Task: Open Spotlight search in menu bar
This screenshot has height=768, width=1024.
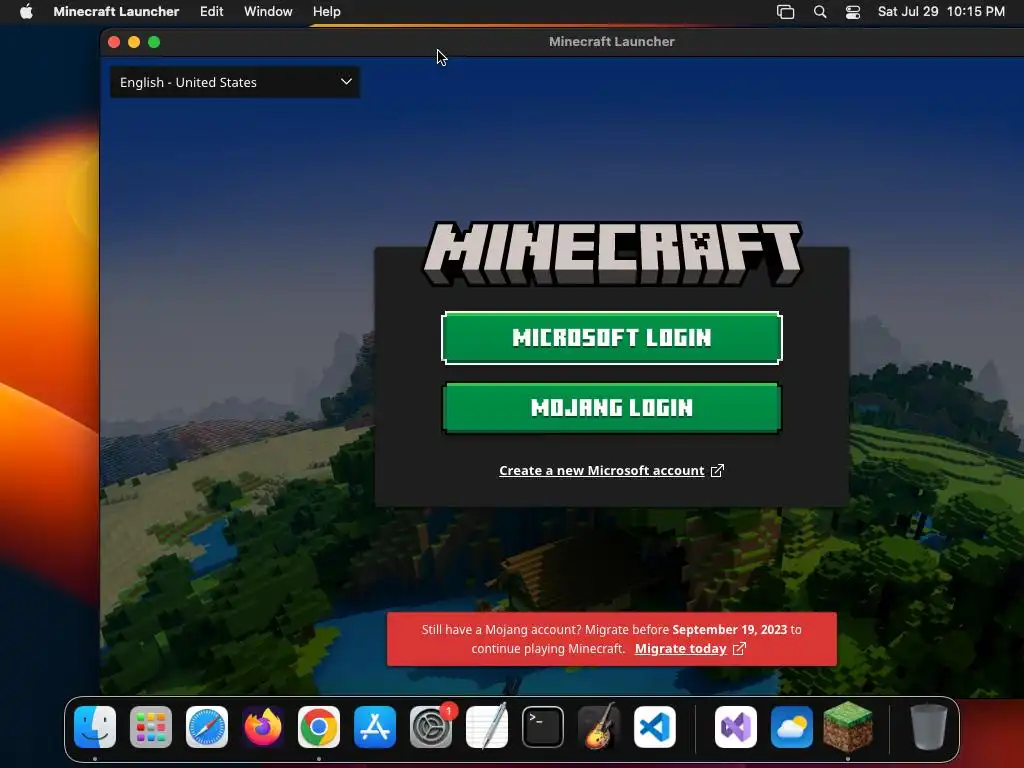Action: pyautogui.click(x=820, y=12)
